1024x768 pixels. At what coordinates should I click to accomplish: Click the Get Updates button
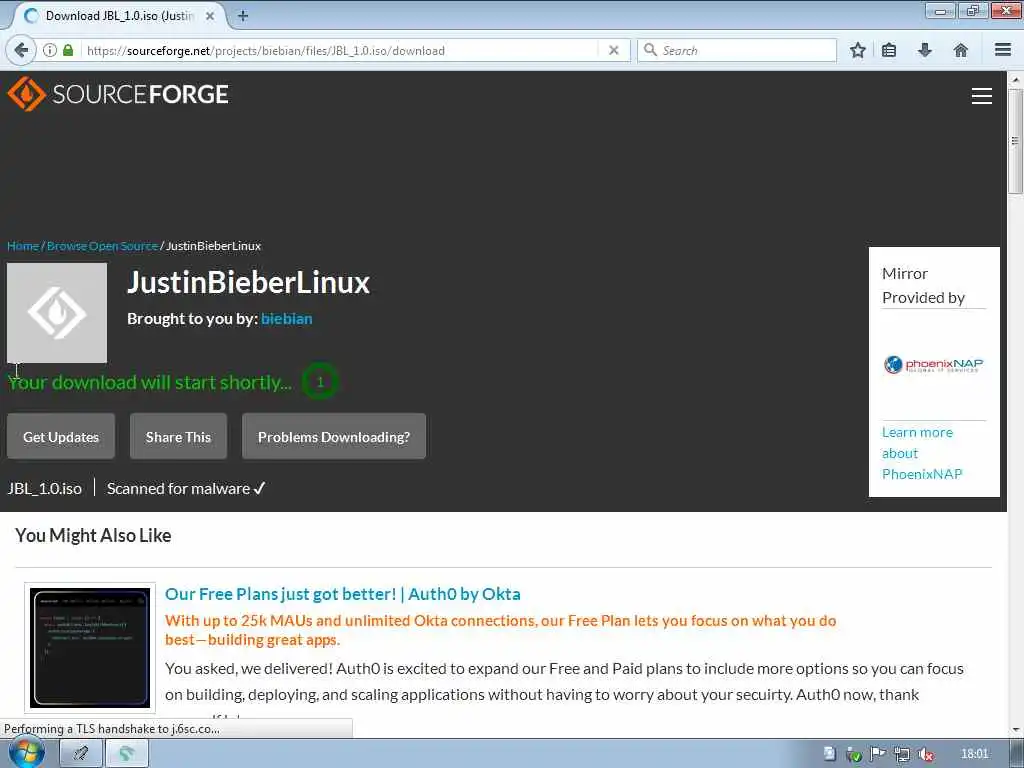[61, 436]
